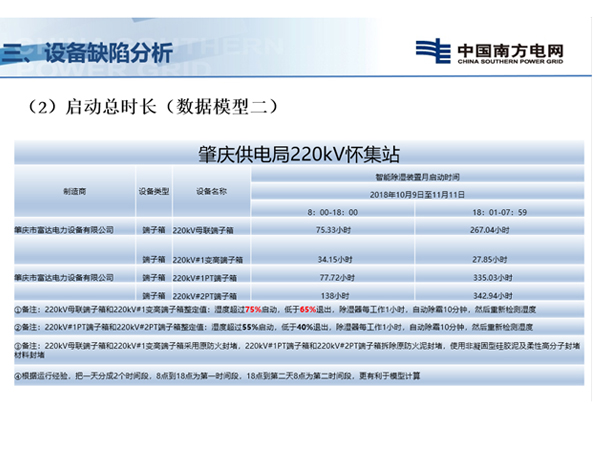The image size is (600, 450).
Task: Select the 智能除湿装置月启动时间 header cell
Action: [417, 176]
